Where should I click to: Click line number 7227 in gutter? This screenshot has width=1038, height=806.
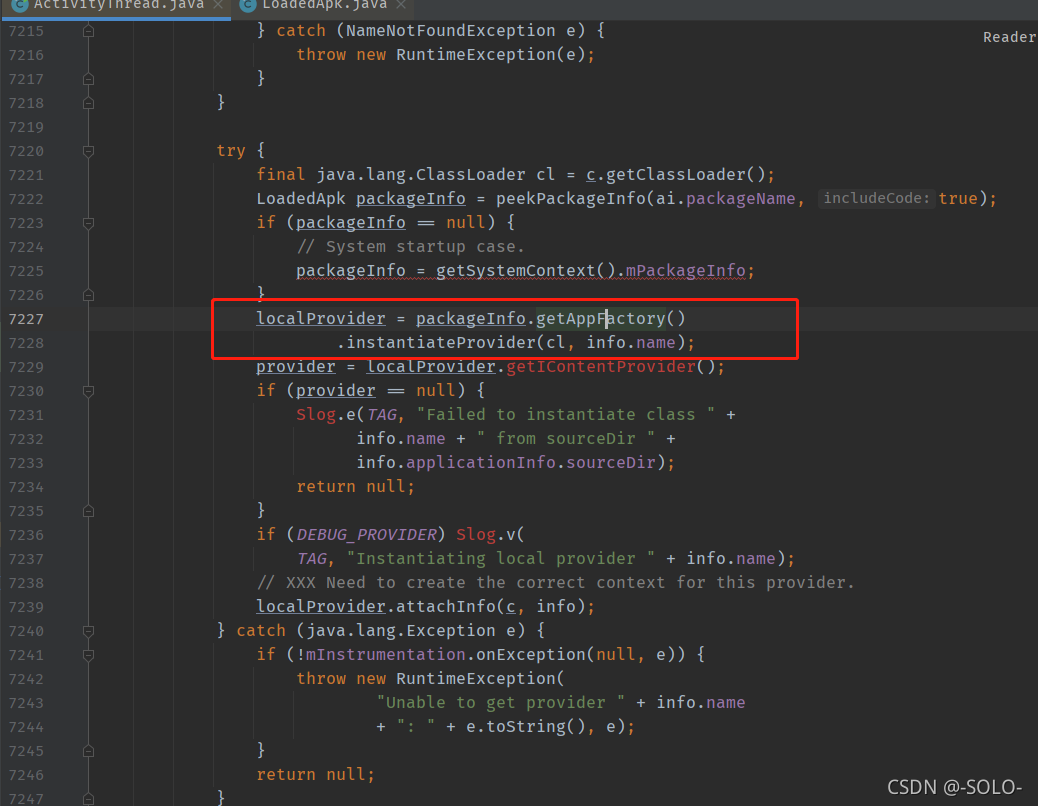coord(26,319)
